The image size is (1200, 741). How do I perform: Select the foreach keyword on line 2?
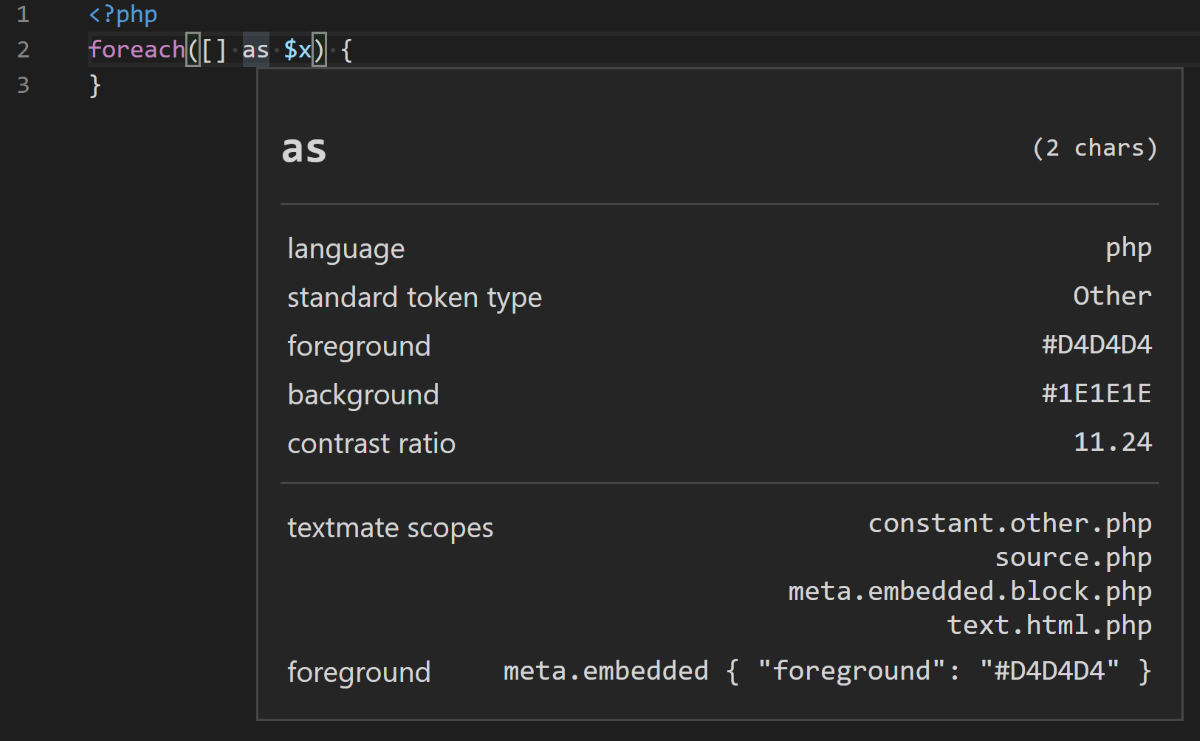coord(136,49)
